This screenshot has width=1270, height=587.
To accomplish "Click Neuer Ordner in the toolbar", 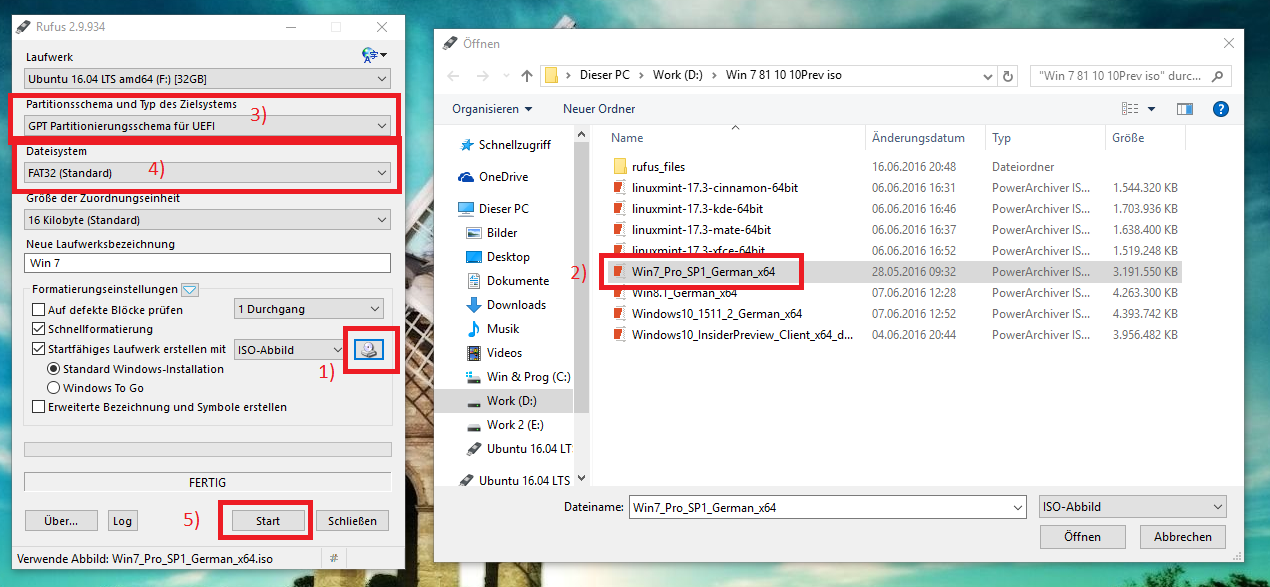I will (599, 109).
